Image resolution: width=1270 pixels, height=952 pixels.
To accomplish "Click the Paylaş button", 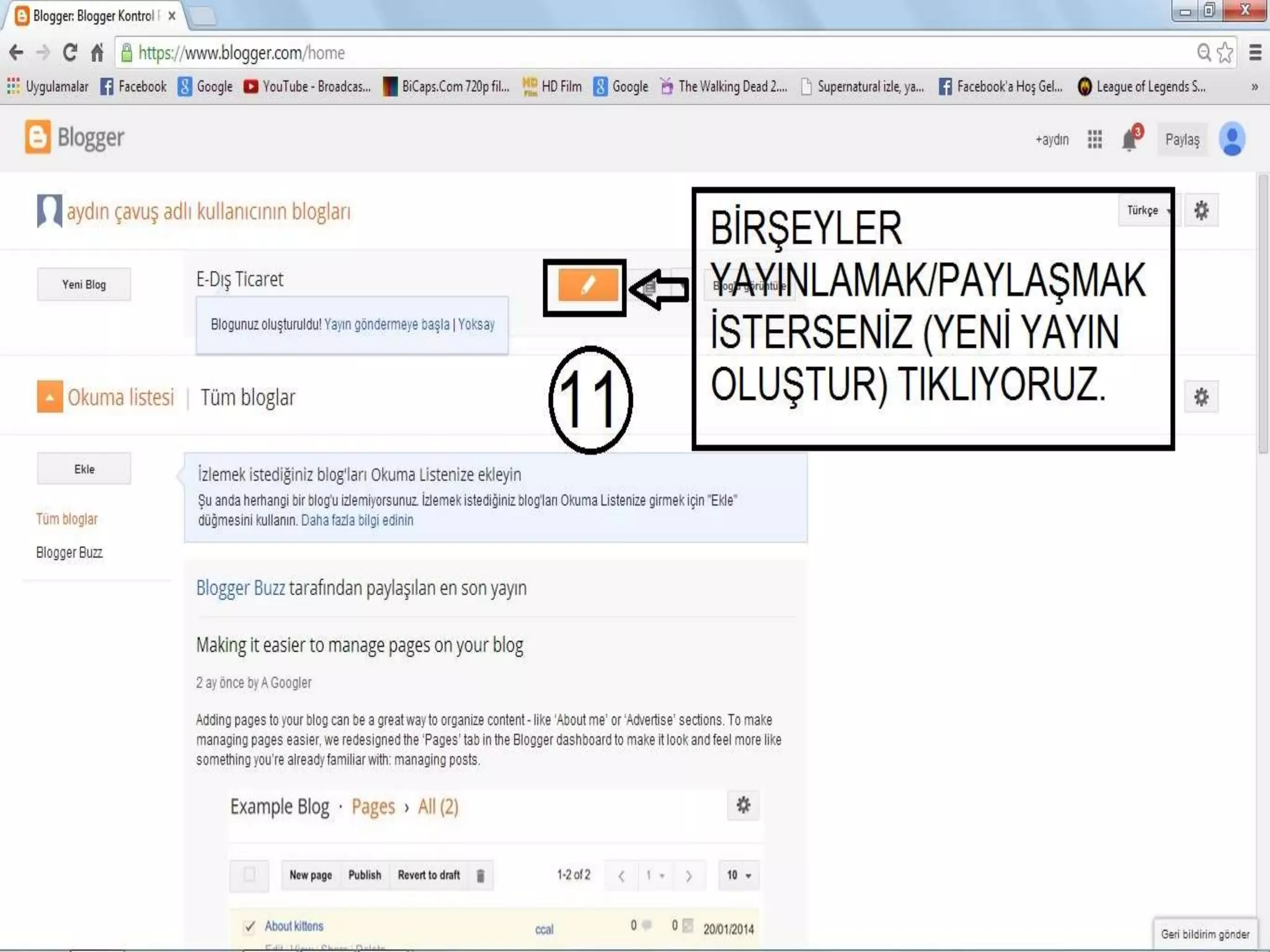I will coord(1182,139).
